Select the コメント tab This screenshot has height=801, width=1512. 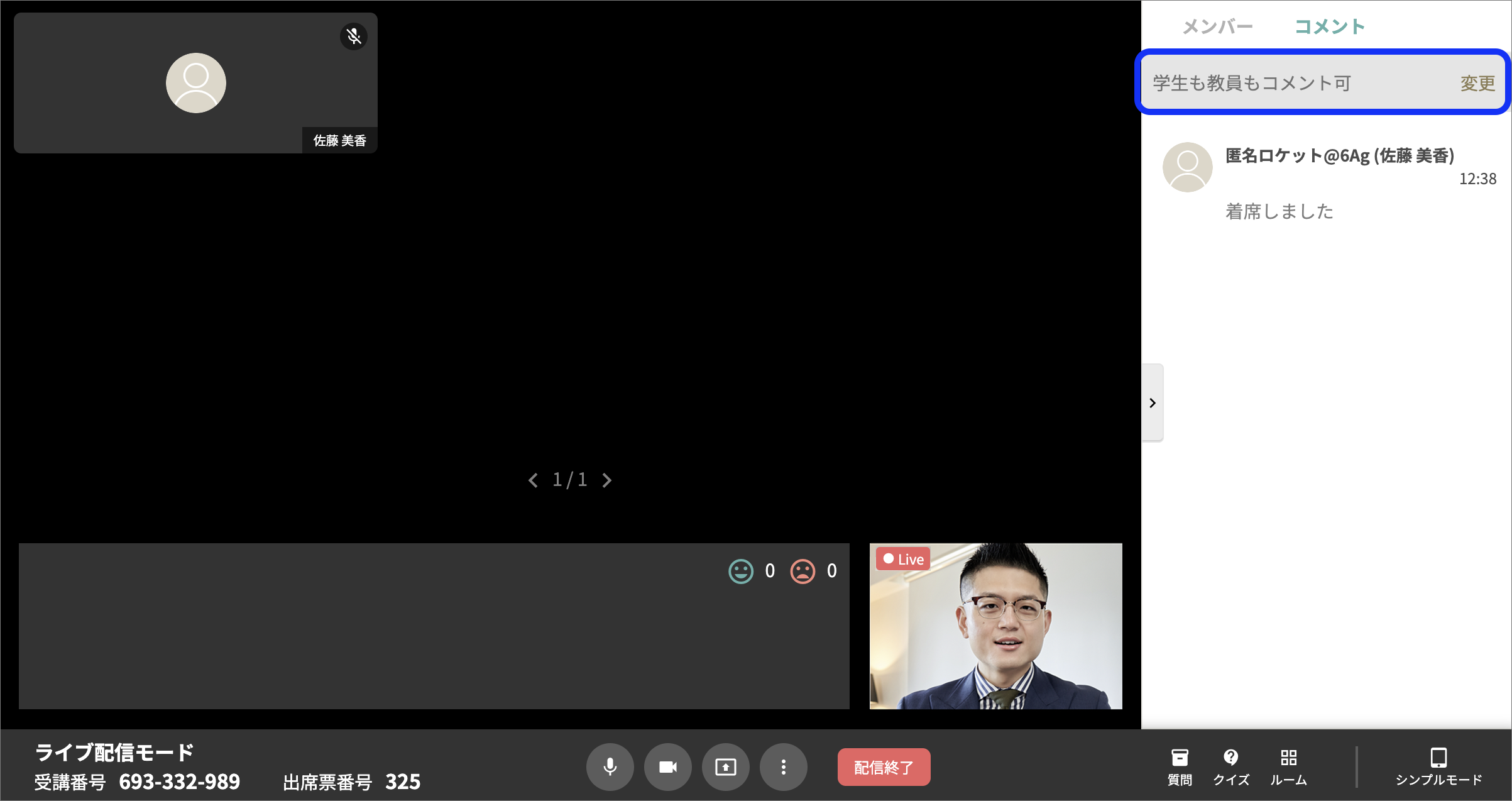(1330, 26)
